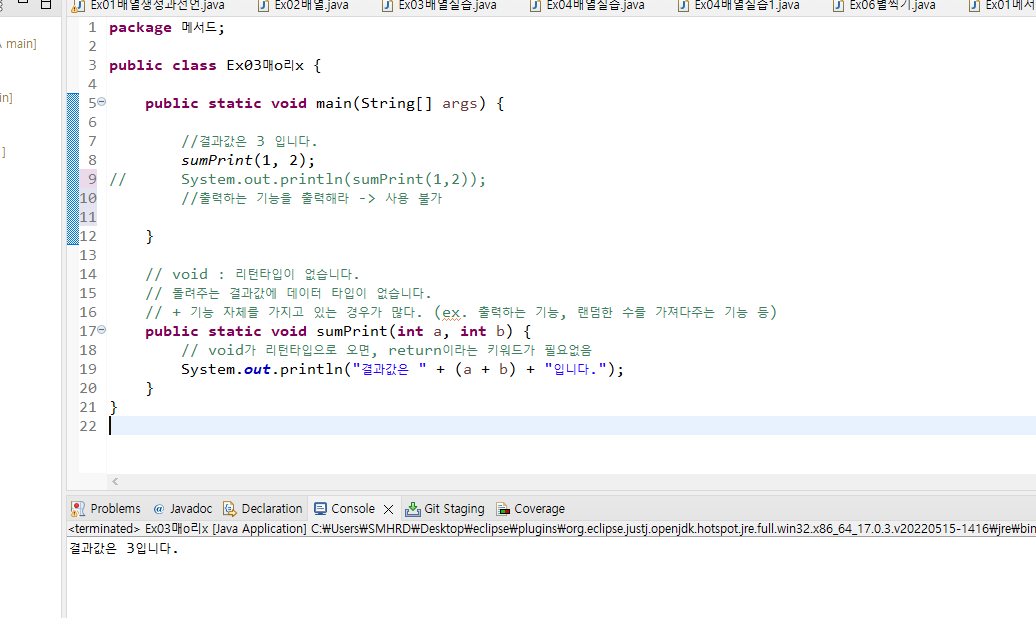Click comment '// void : 리턴타입이 없습니다.'

pyautogui.click(x=252, y=274)
